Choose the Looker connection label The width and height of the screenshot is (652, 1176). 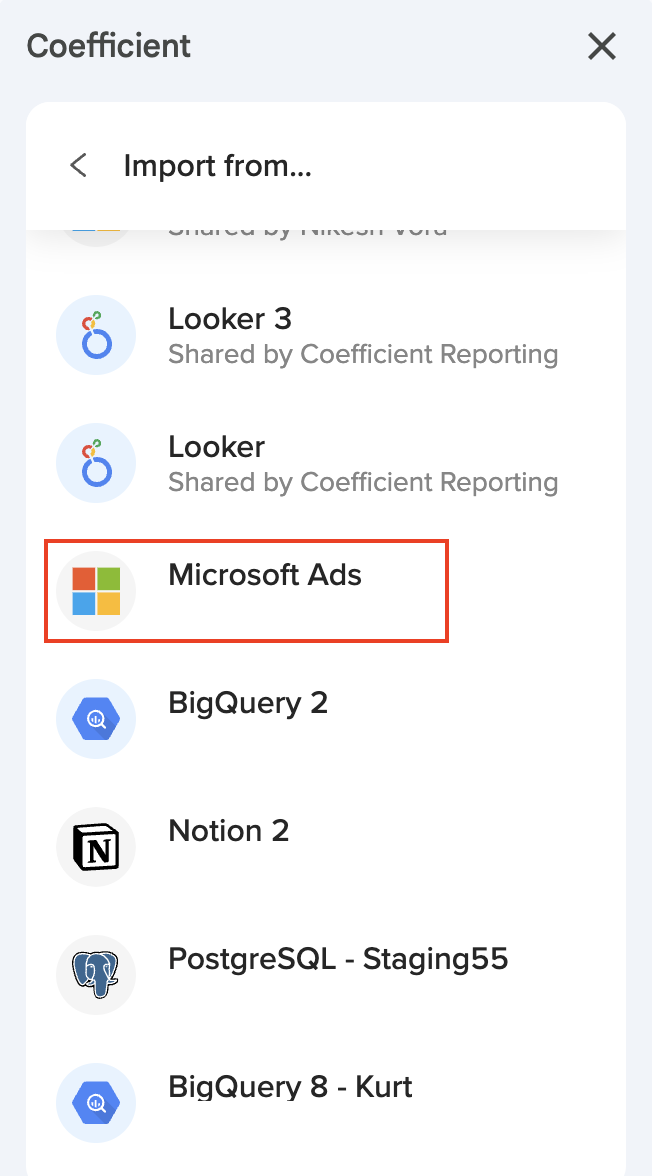point(216,447)
